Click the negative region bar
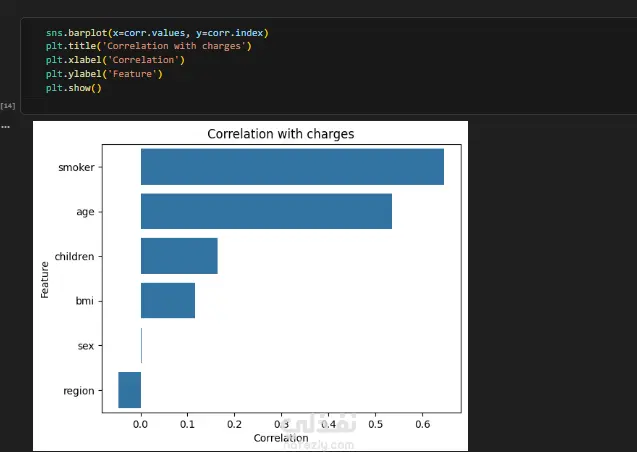Viewport: 637px width, 452px height. click(x=130, y=390)
